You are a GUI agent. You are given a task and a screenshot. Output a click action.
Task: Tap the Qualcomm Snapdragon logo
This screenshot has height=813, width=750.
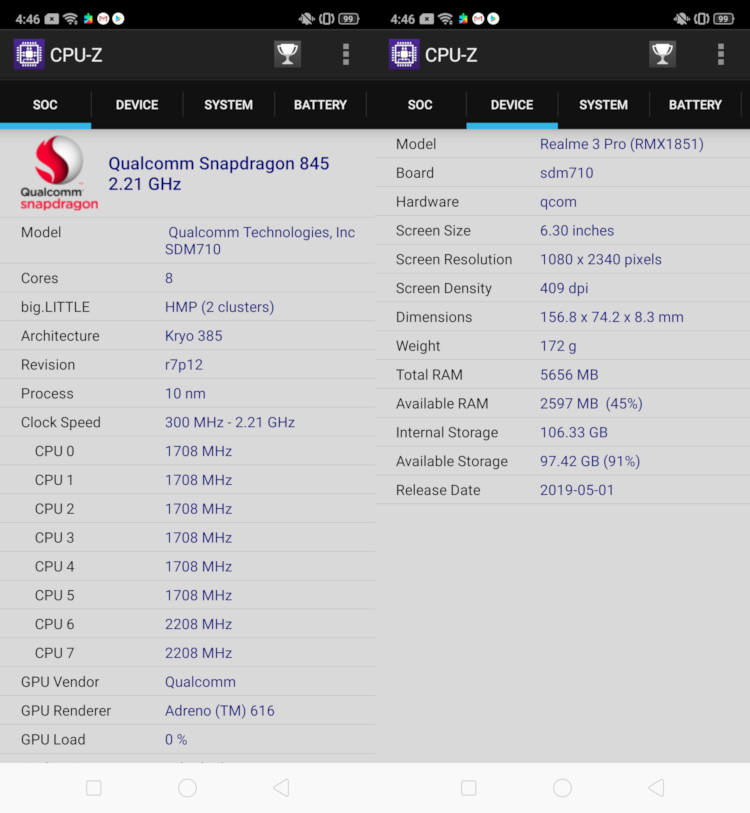click(x=59, y=173)
